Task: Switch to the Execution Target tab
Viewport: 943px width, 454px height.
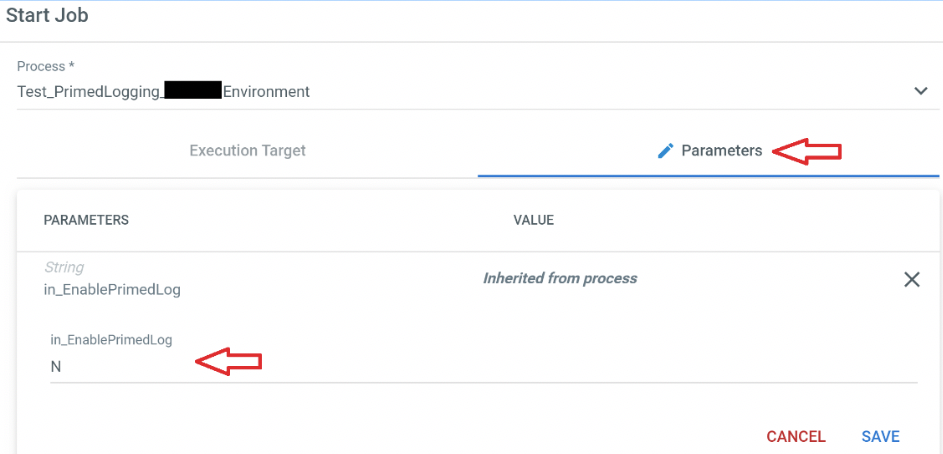Action: (247, 150)
